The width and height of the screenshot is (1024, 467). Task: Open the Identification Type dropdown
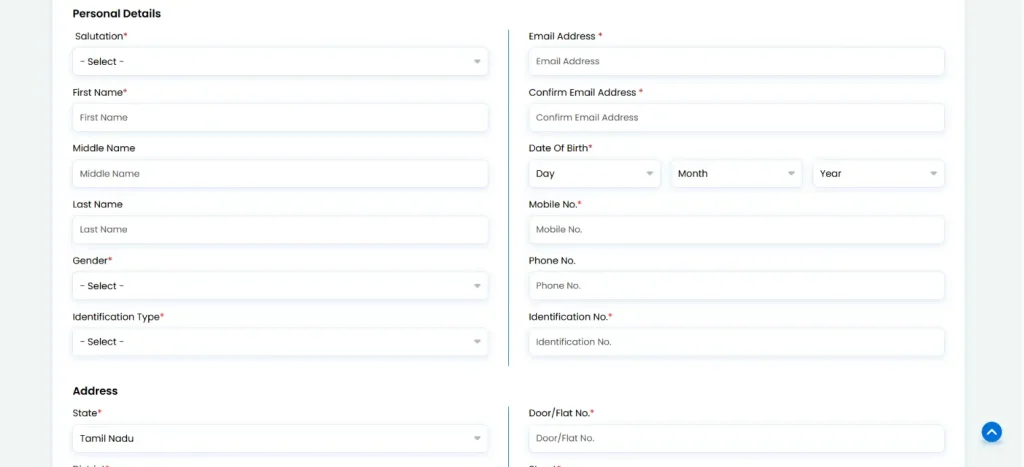pos(280,342)
